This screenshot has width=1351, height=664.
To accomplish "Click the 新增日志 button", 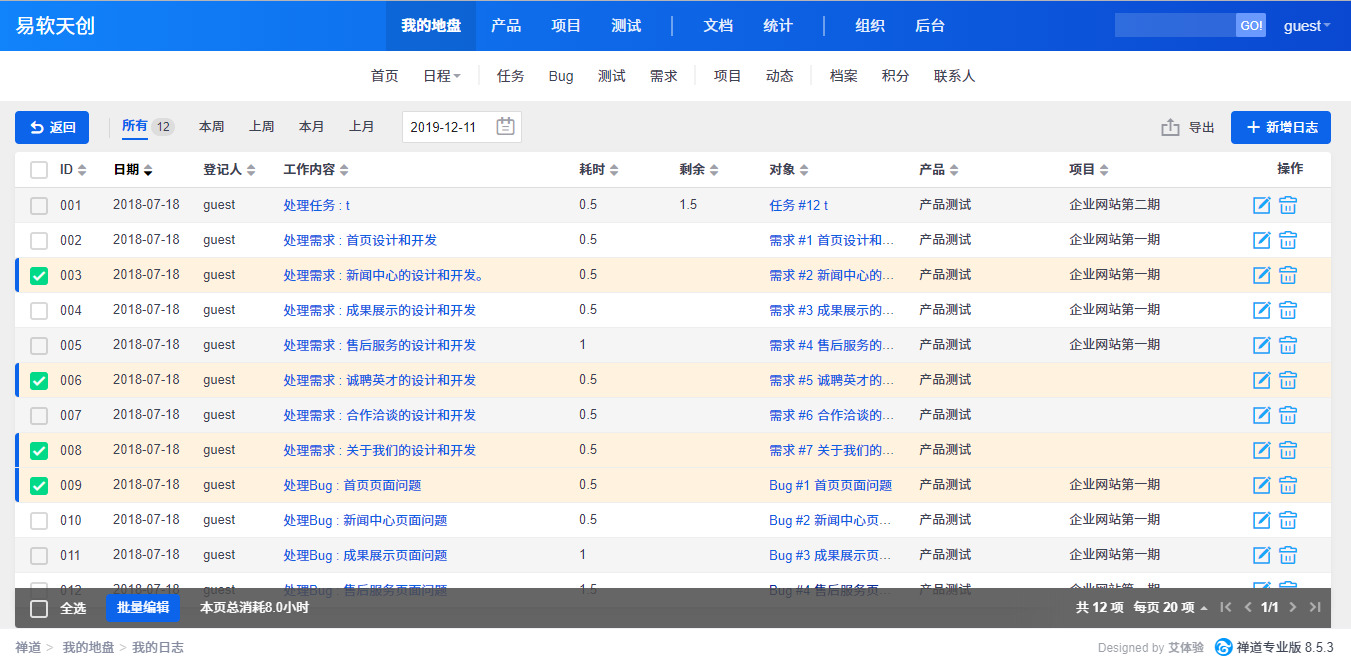I will pos(1281,127).
